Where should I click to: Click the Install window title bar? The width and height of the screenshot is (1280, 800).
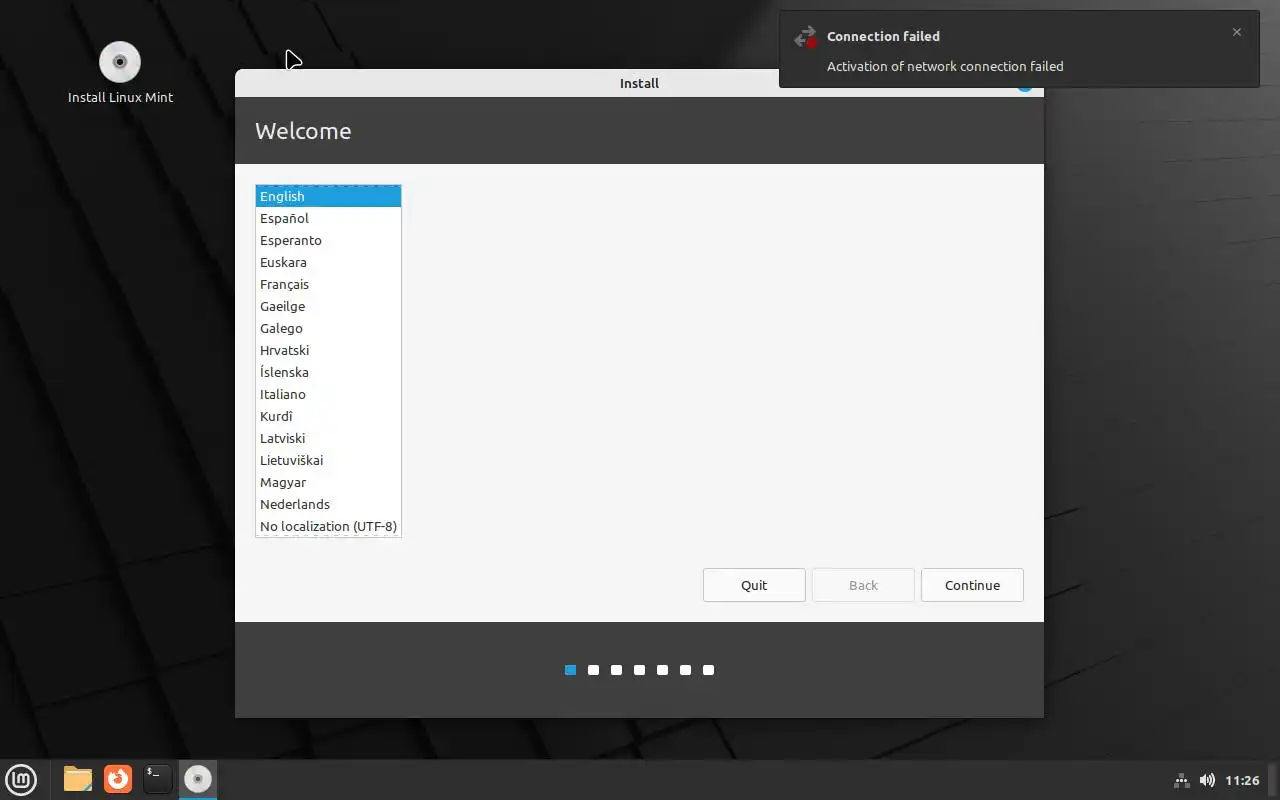[x=639, y=83]
